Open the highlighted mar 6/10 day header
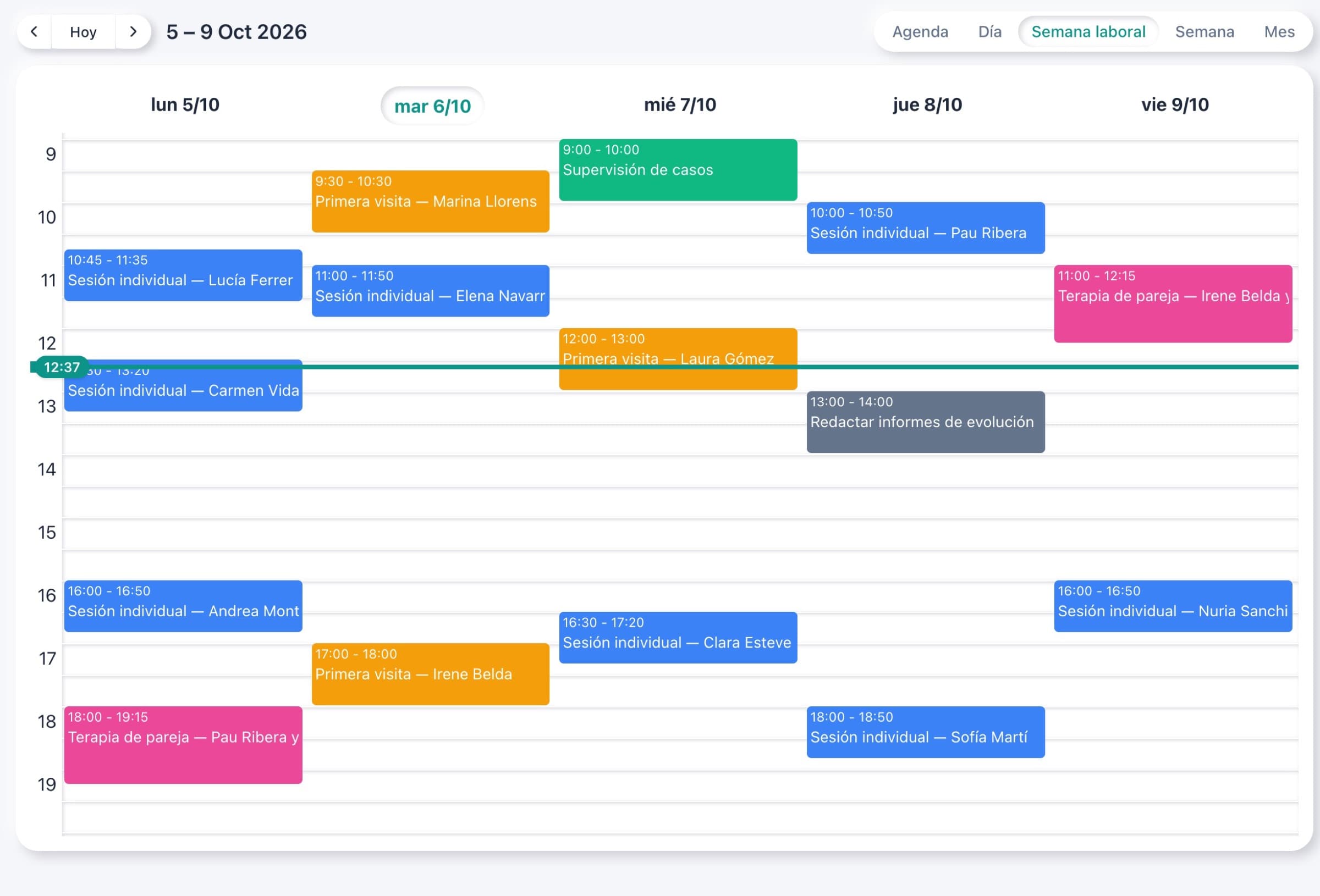This screenshot has height=896, width=1320. tap(432, 106)
